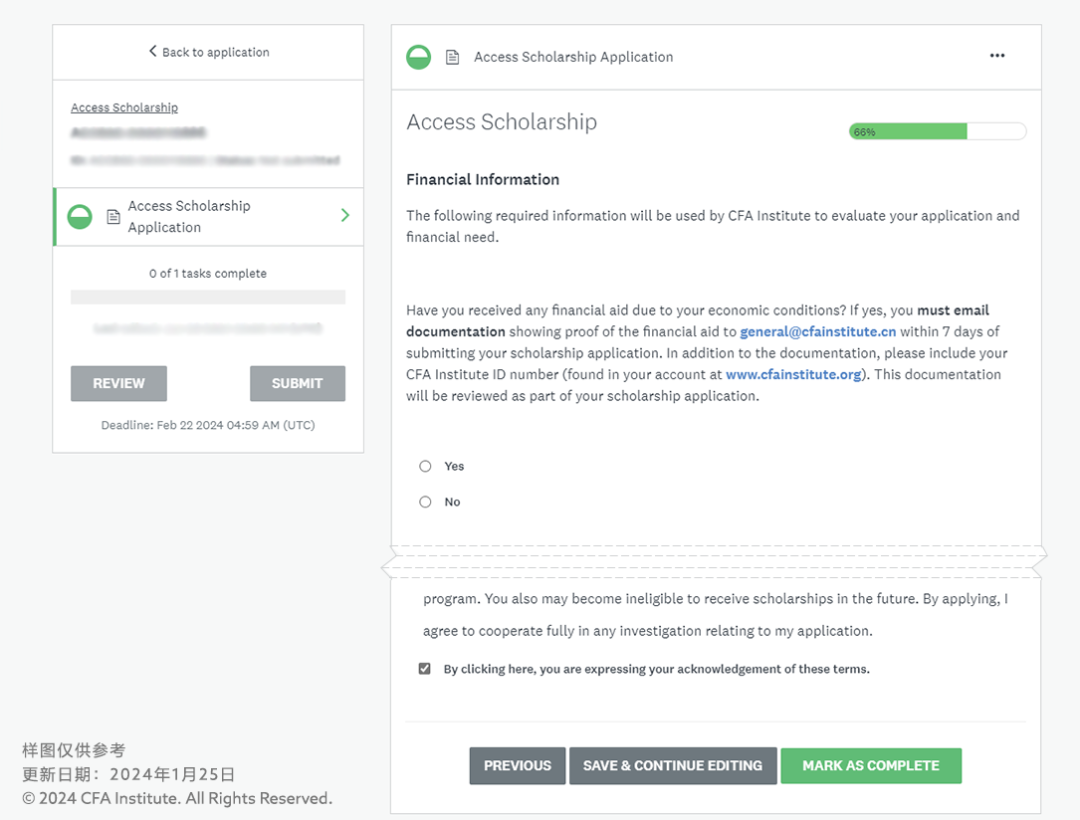Select the Yes radio button

click(x=426, y=466)
